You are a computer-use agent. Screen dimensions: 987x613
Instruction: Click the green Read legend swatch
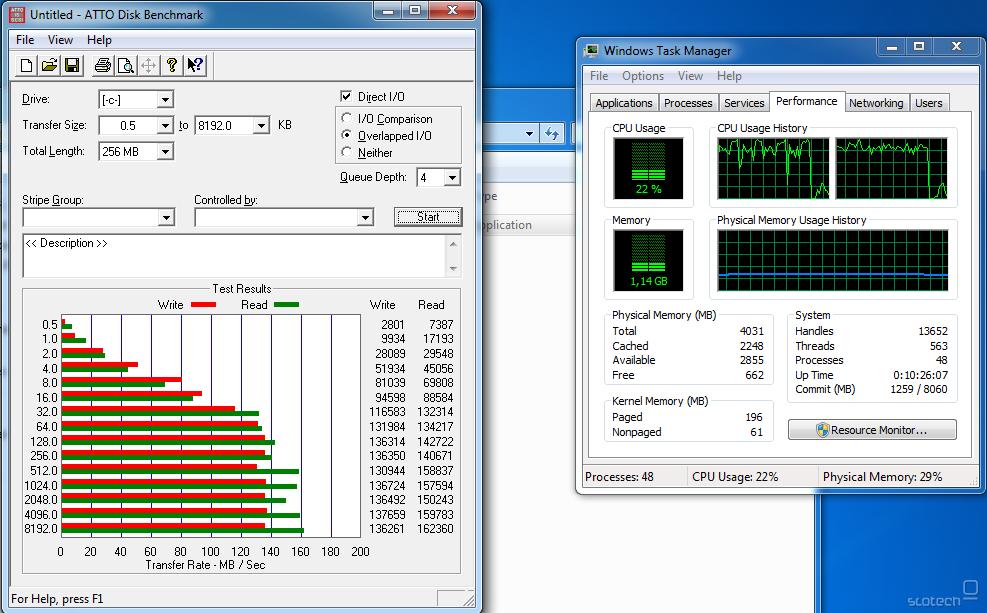click(x=286, y=305)
